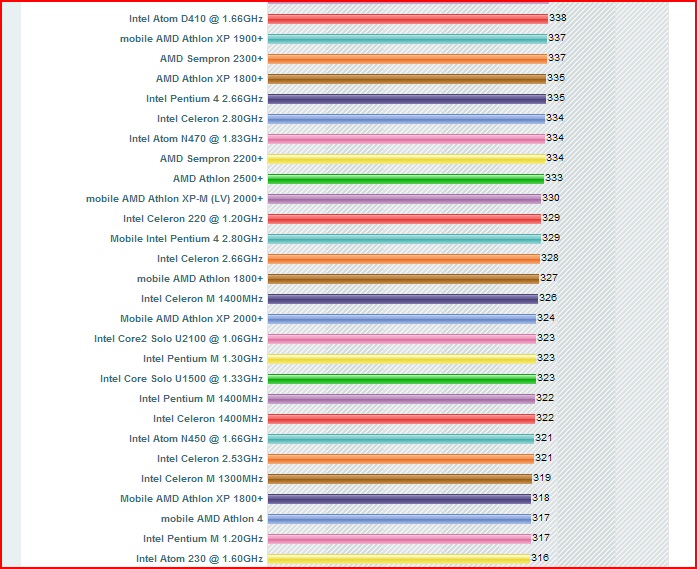Click the score 338 next to Atom D410
Screen dimensions: 697x569
pyautogui.click(x=558, y=18)
